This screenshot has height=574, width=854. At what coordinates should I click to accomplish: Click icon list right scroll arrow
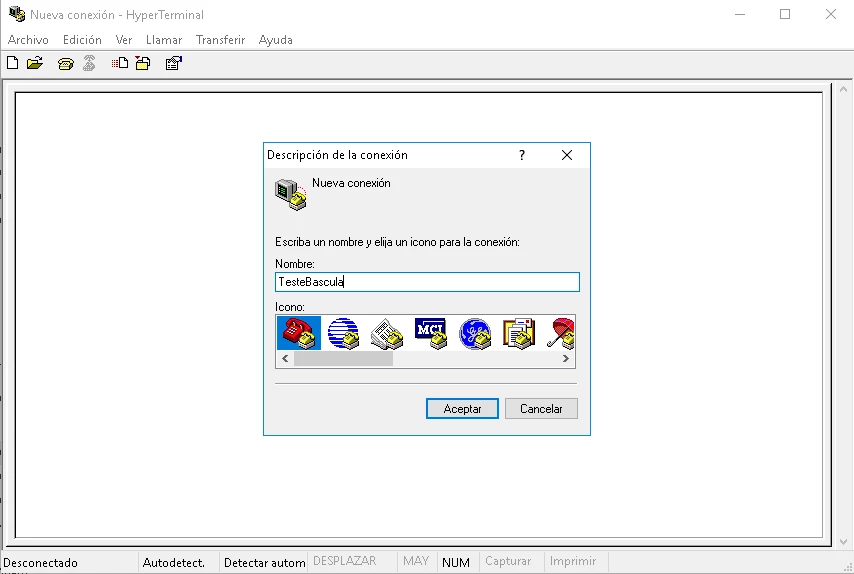565,358
